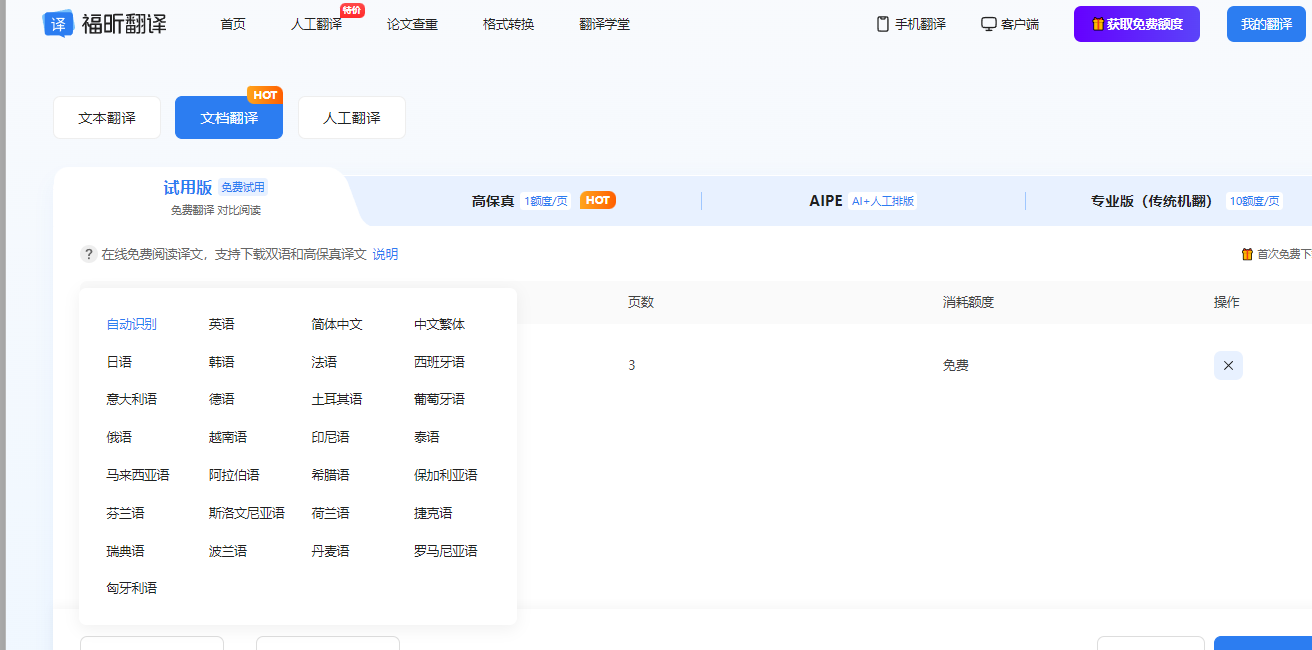
Task: Go to 格式转换 in the navigation bar
Action: click(508, 24)
